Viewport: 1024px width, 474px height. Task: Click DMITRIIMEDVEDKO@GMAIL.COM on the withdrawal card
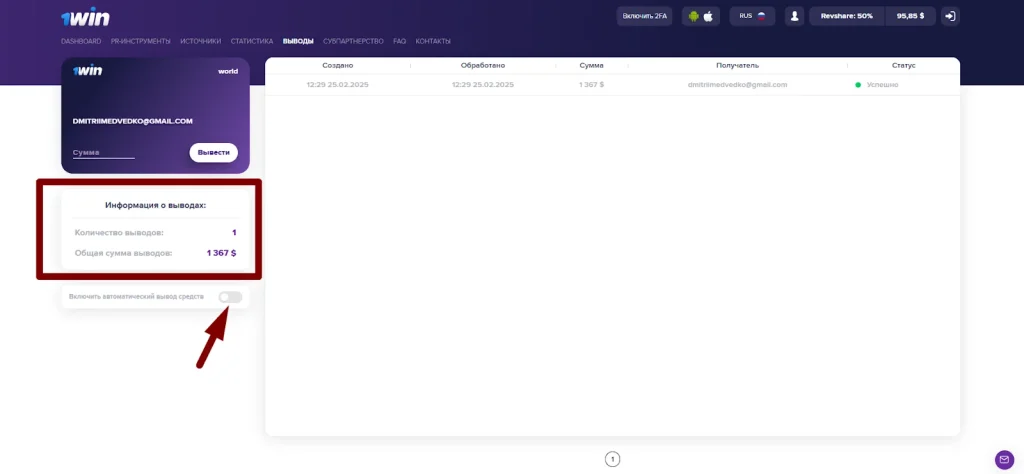pyautogui.click(x=133, y=121)
